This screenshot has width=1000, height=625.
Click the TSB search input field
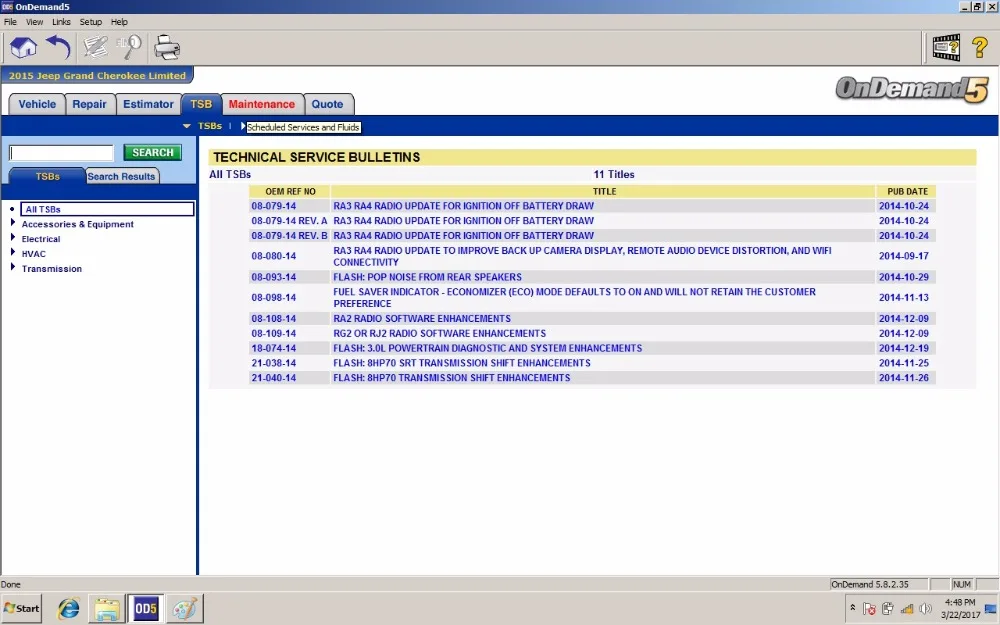(61, 152)
